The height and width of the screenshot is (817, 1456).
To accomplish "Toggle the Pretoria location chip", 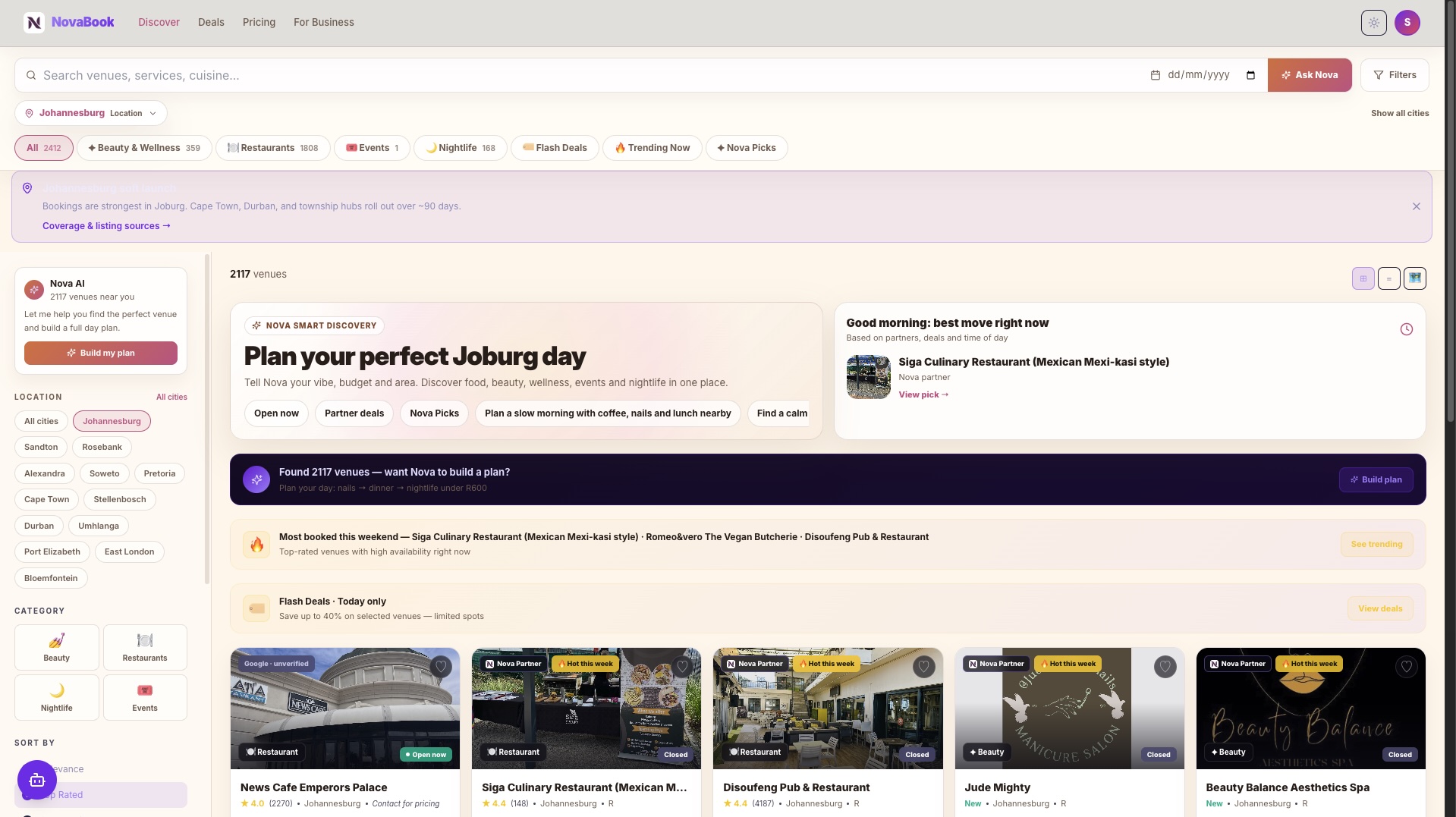I will coord(159,473).
